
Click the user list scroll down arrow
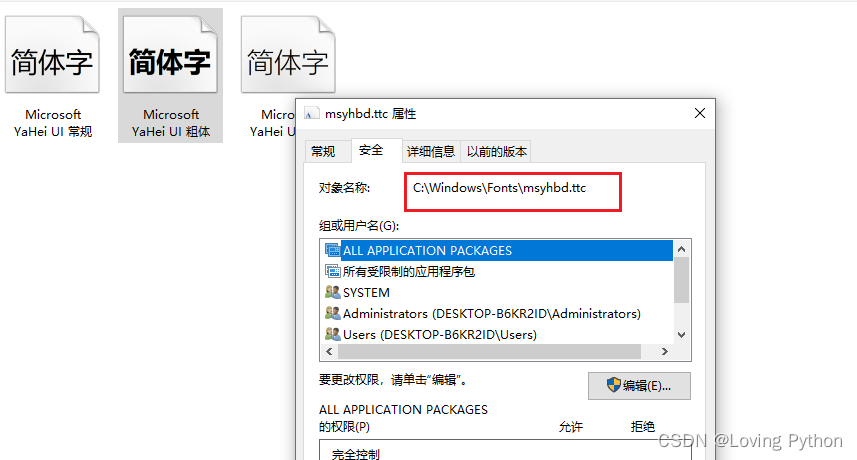[x=681, y=334]
